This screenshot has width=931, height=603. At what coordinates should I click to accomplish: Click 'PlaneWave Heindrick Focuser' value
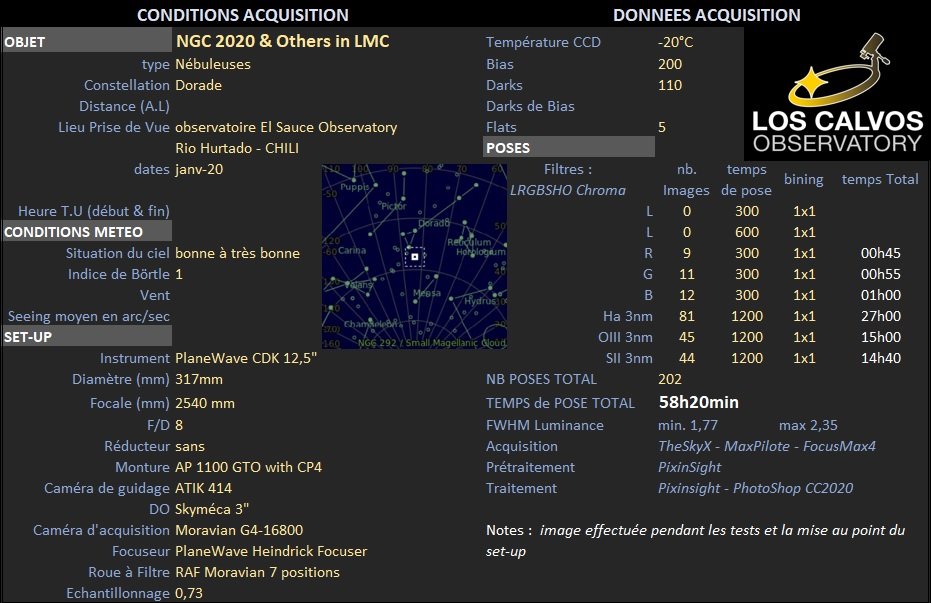271,551
